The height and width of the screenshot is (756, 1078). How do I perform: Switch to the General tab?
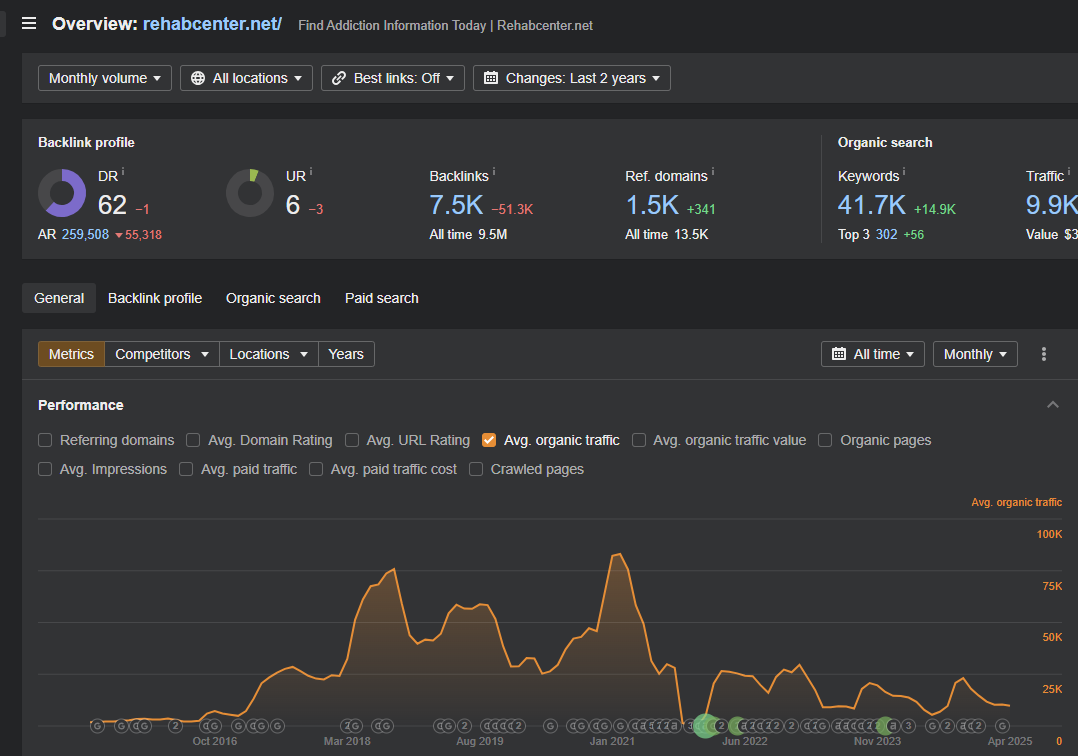click(x=59, y=298)
